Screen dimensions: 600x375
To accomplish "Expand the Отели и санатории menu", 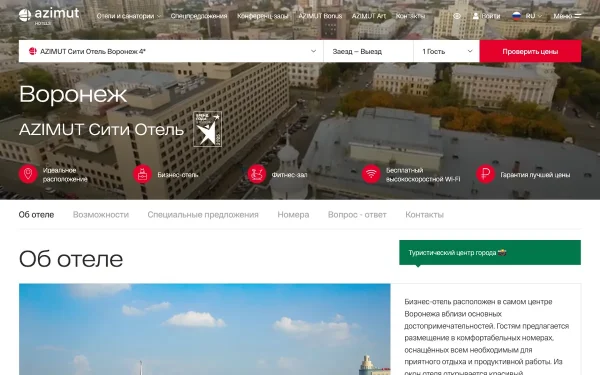I will click(x=129, y=16).
